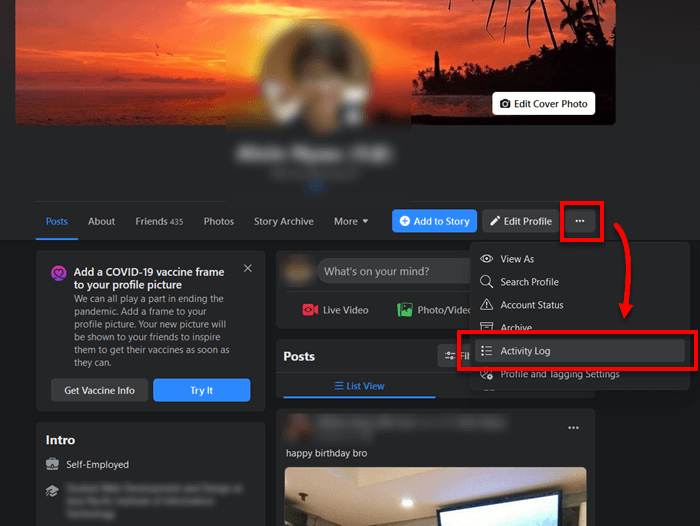Close the COVID-19 vaccine frame card
The width and height of the screenshot is (700, 526).
point(248,268)
